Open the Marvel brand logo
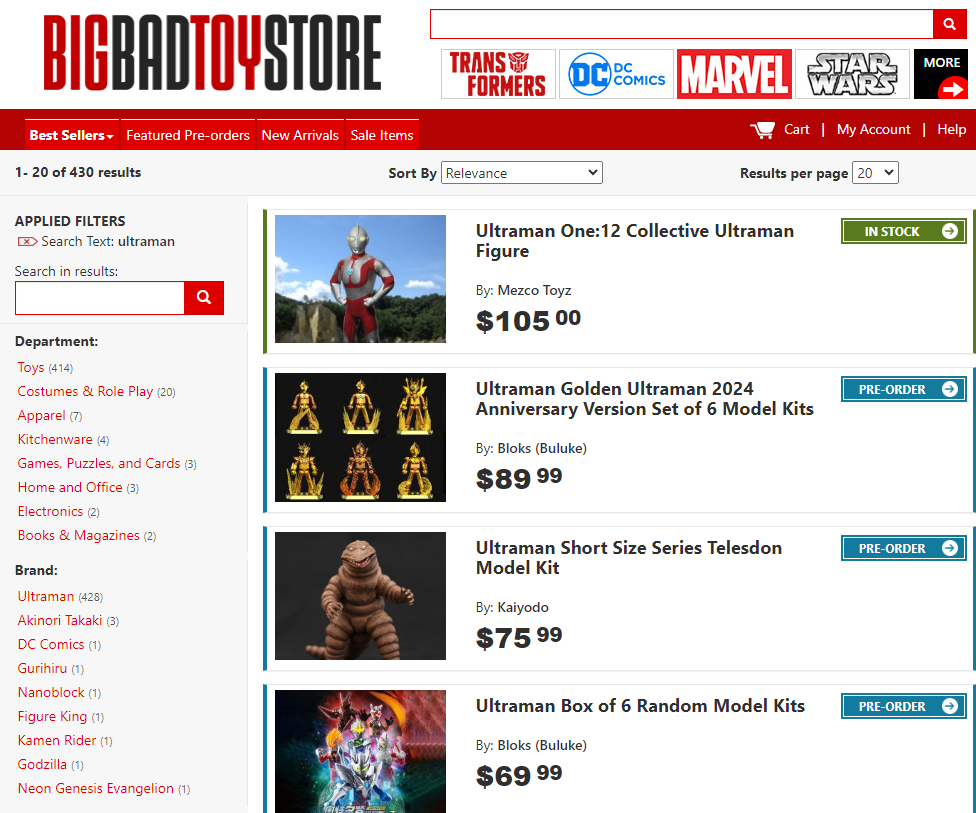976x813 pixels. point(734,74)
